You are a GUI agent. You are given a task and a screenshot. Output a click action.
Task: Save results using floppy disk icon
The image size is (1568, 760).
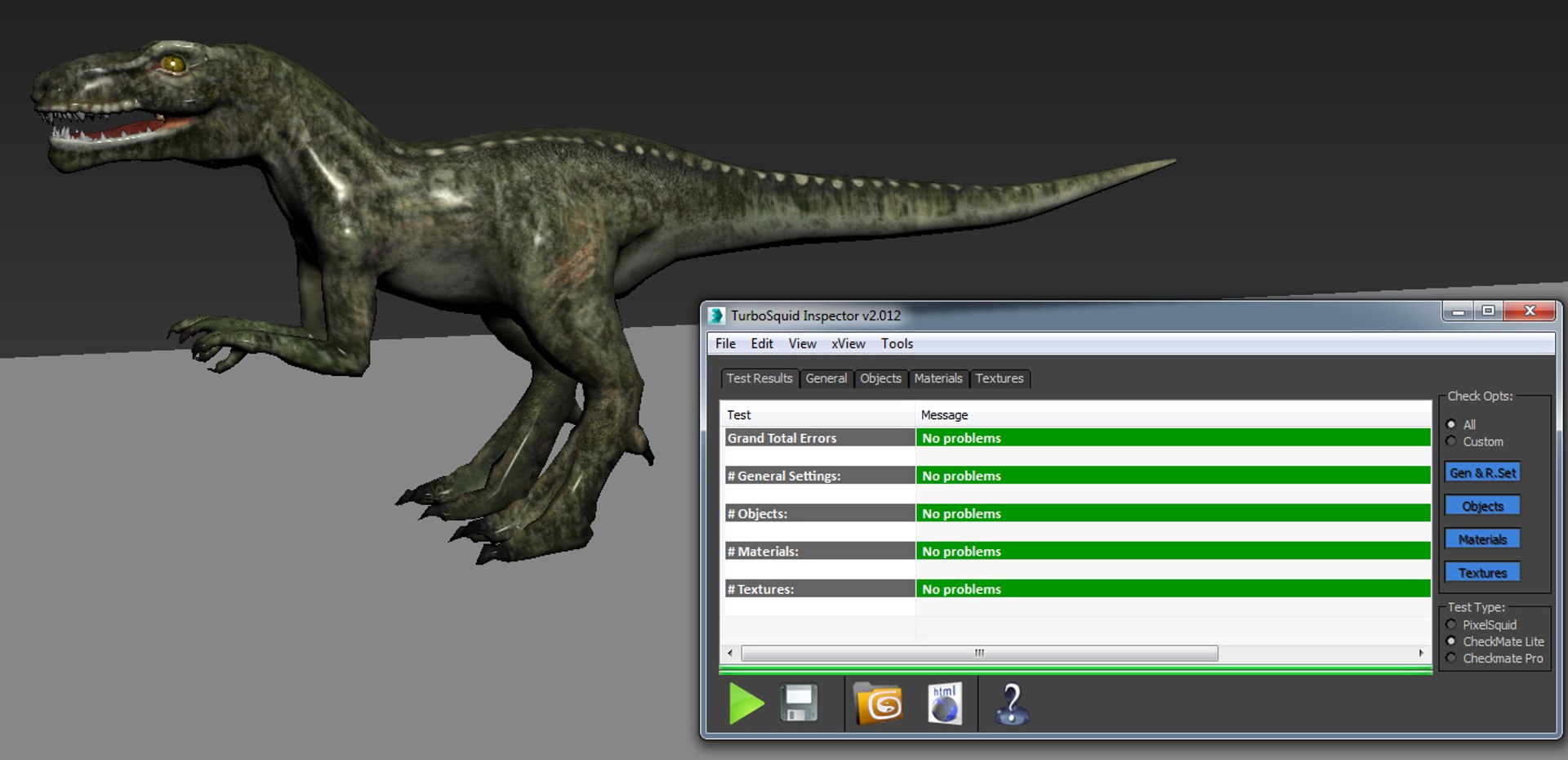[x=799, y=703]
